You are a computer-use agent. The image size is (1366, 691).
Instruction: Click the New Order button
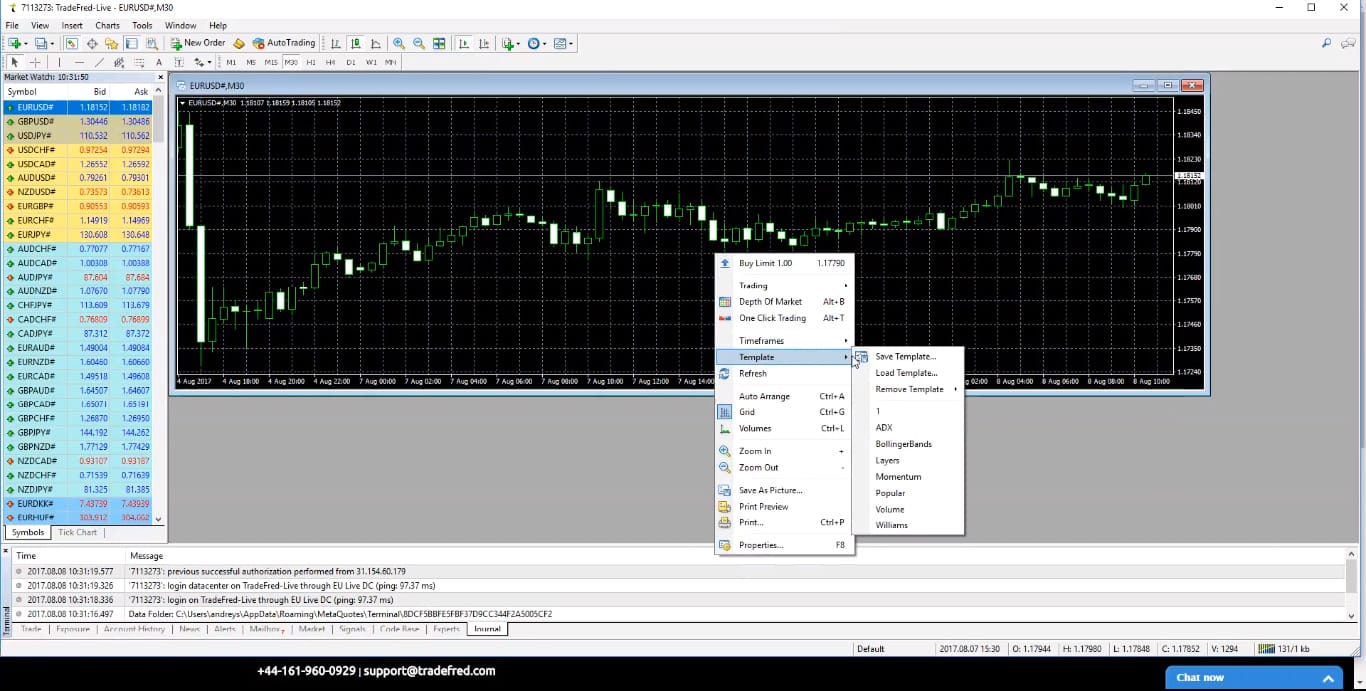pyautogui.click(x=198, y=43)
